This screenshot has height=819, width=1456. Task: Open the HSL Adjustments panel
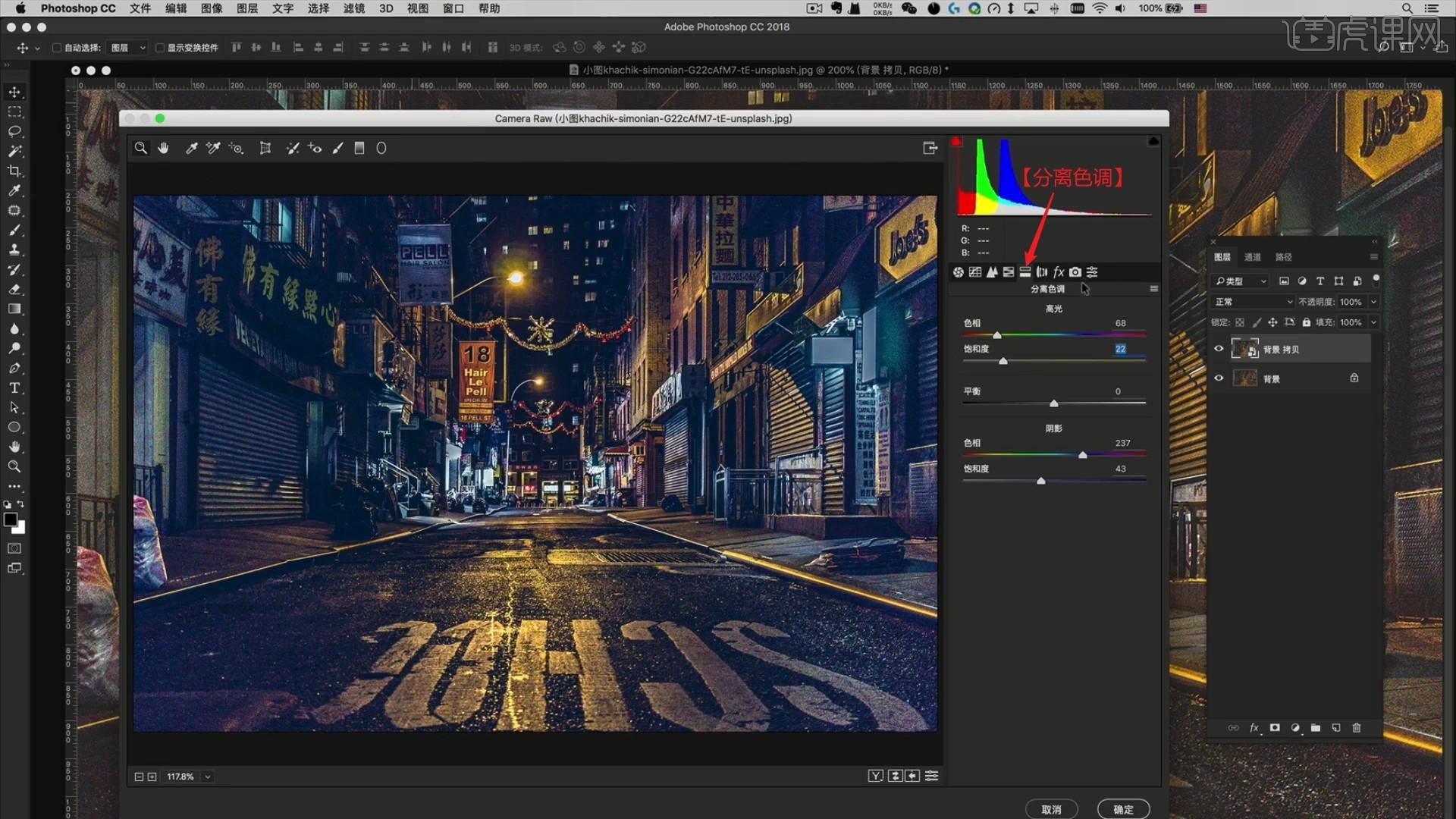coord(1009,271)
